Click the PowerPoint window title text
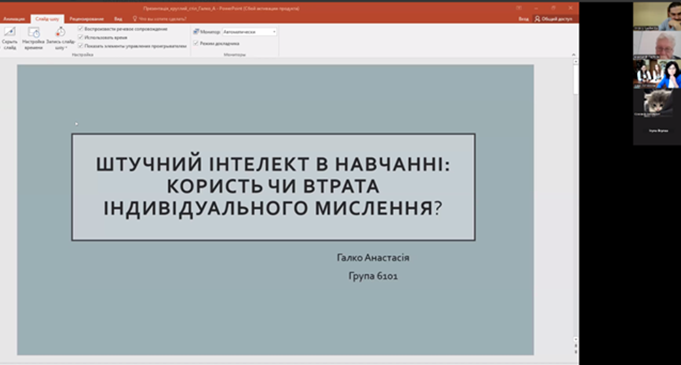 [x=221, y=8]
